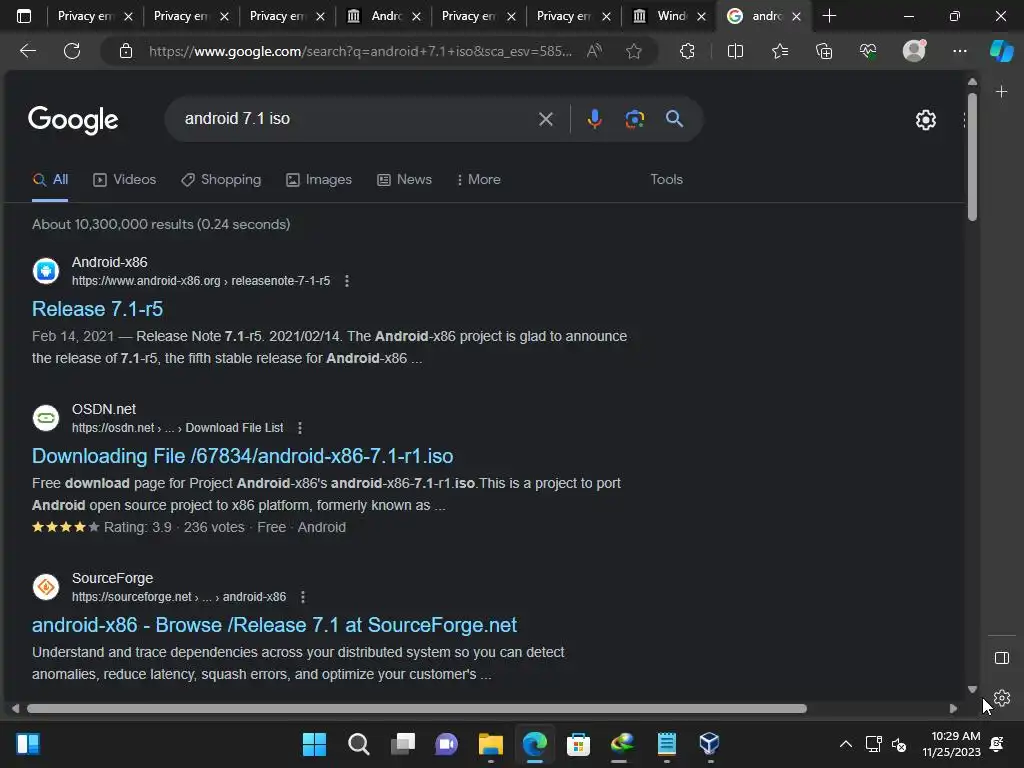
Task: Open the search Tools options
Action: pyautogui.click(x=666, y=180)
